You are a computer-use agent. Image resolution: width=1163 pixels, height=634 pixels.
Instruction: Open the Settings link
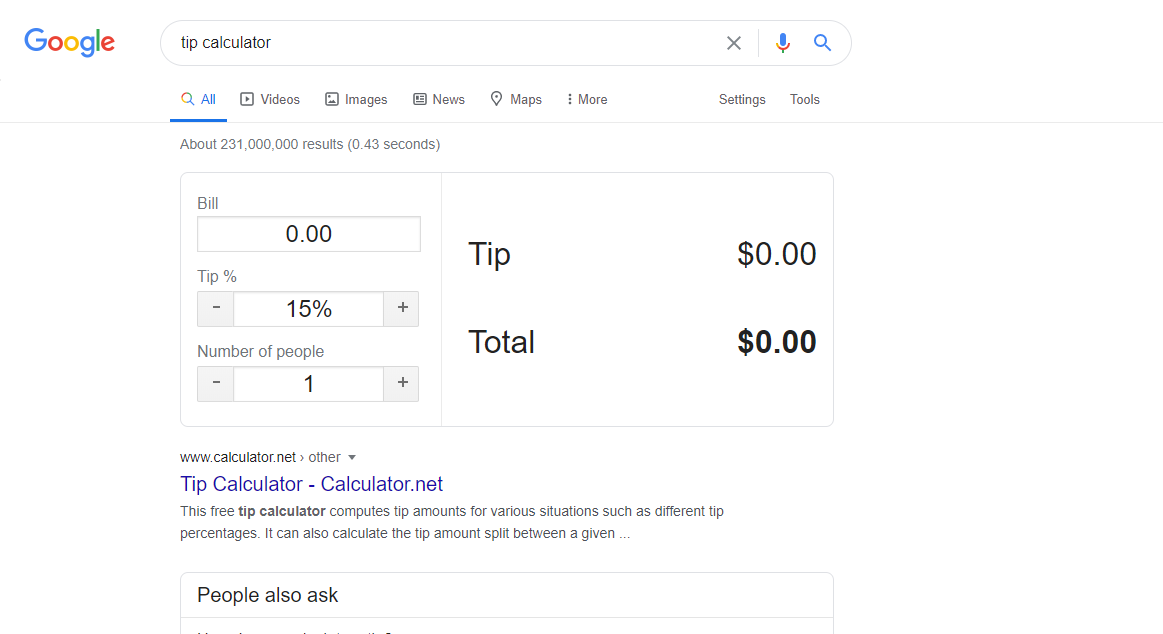(742, 99)
